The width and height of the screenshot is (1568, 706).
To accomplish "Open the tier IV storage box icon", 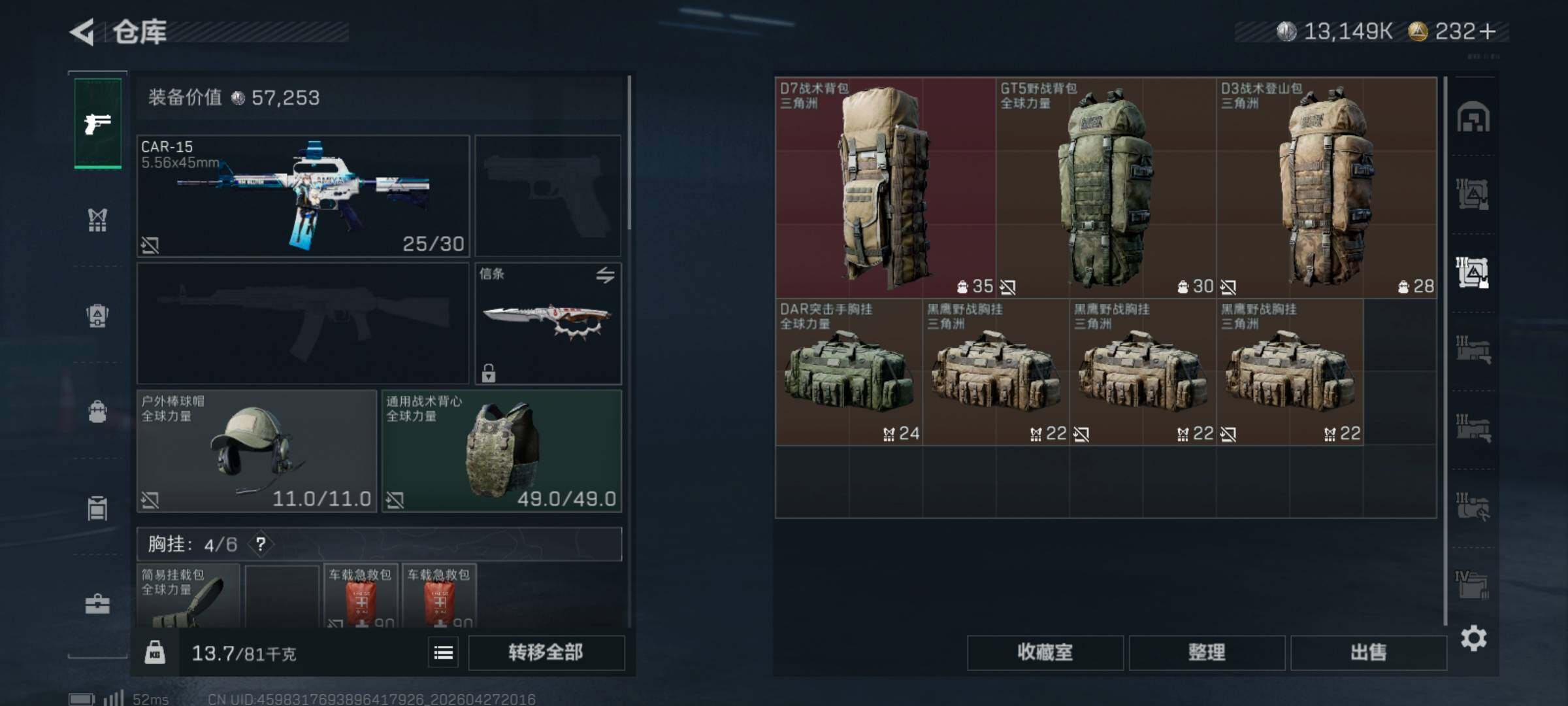I will pos(1472,584).
